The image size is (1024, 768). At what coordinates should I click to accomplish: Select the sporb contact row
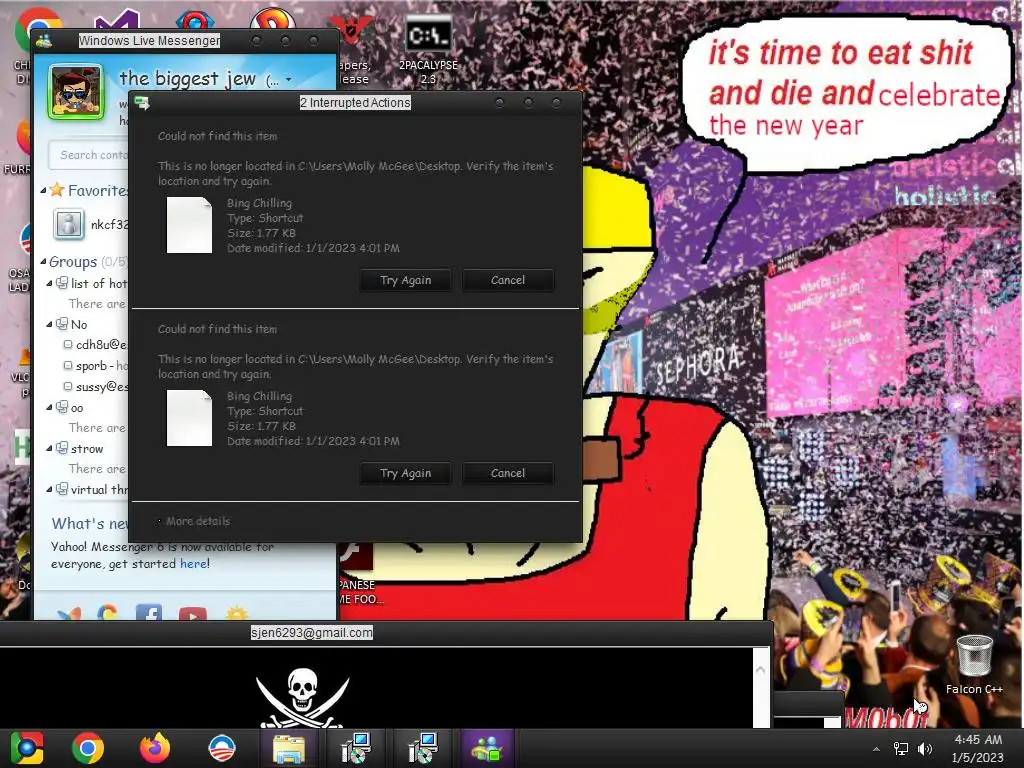[x=95, y=366]
